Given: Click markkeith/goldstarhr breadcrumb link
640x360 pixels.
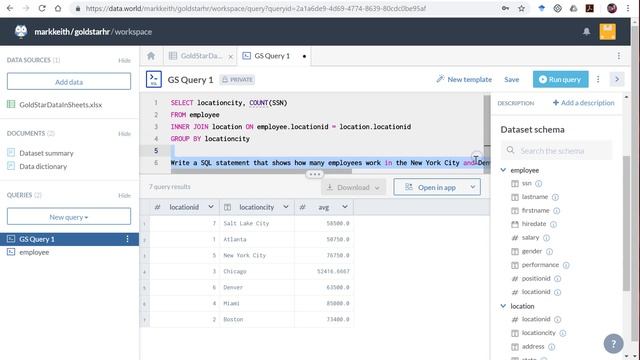Looking at the screenshot, I should (x=72, y=32).
